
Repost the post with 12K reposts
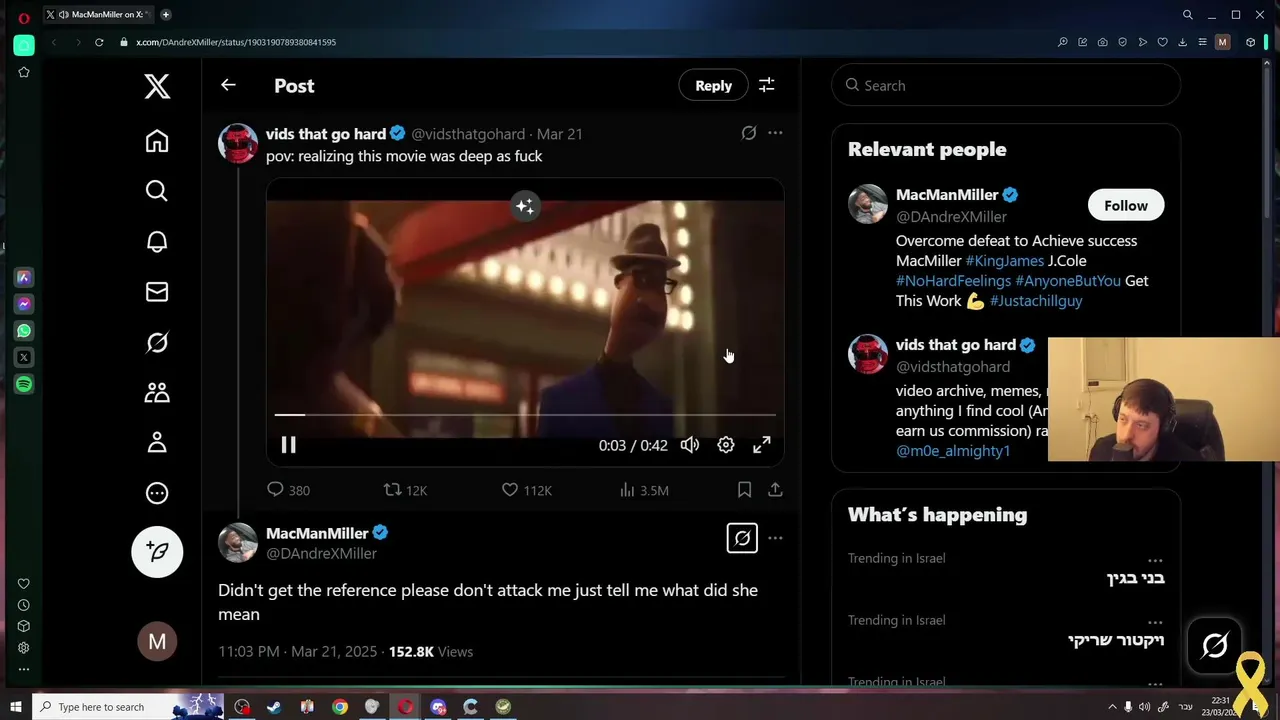[405, 490]
